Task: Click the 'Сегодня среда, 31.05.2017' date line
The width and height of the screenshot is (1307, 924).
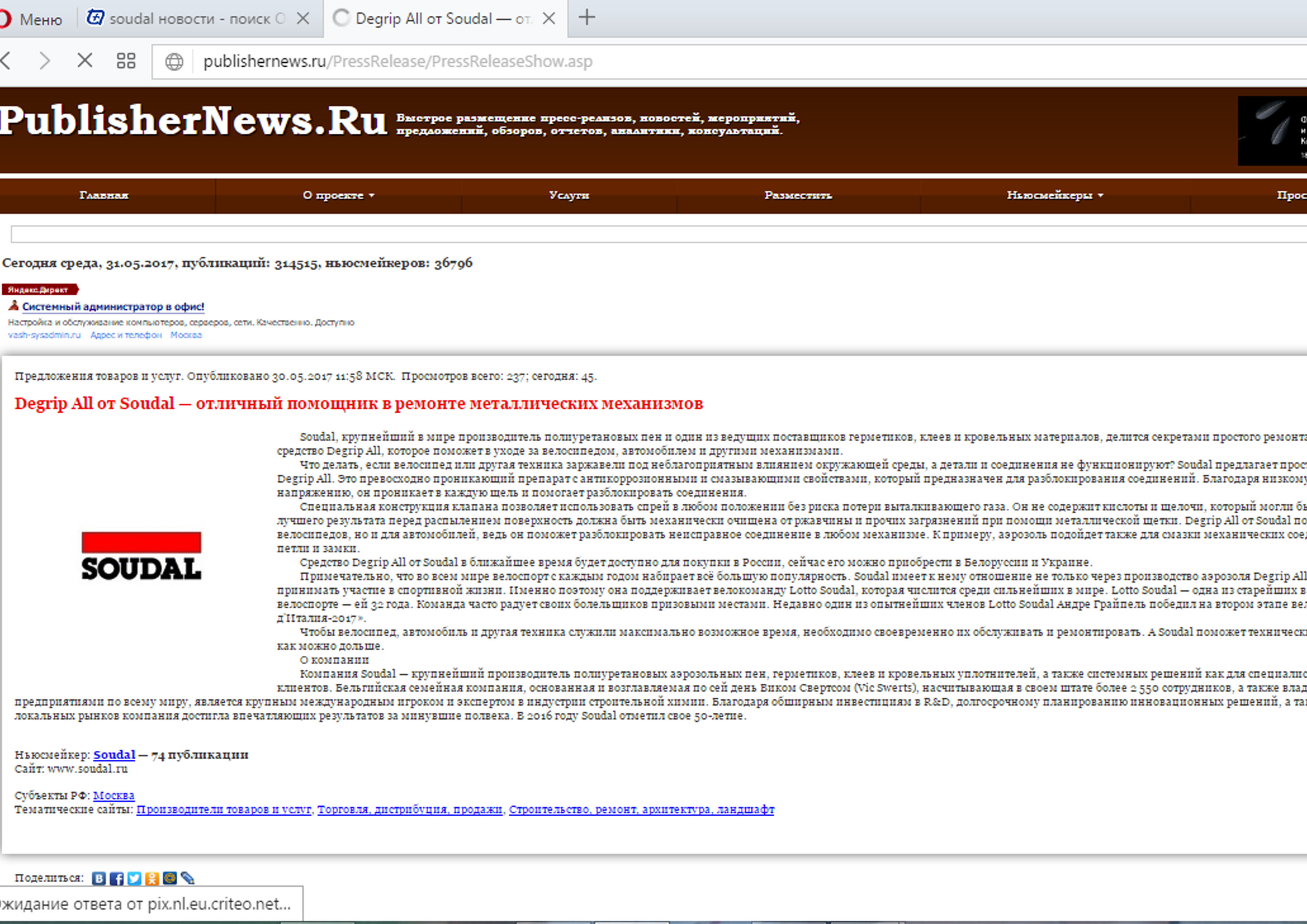Action: 89,263
